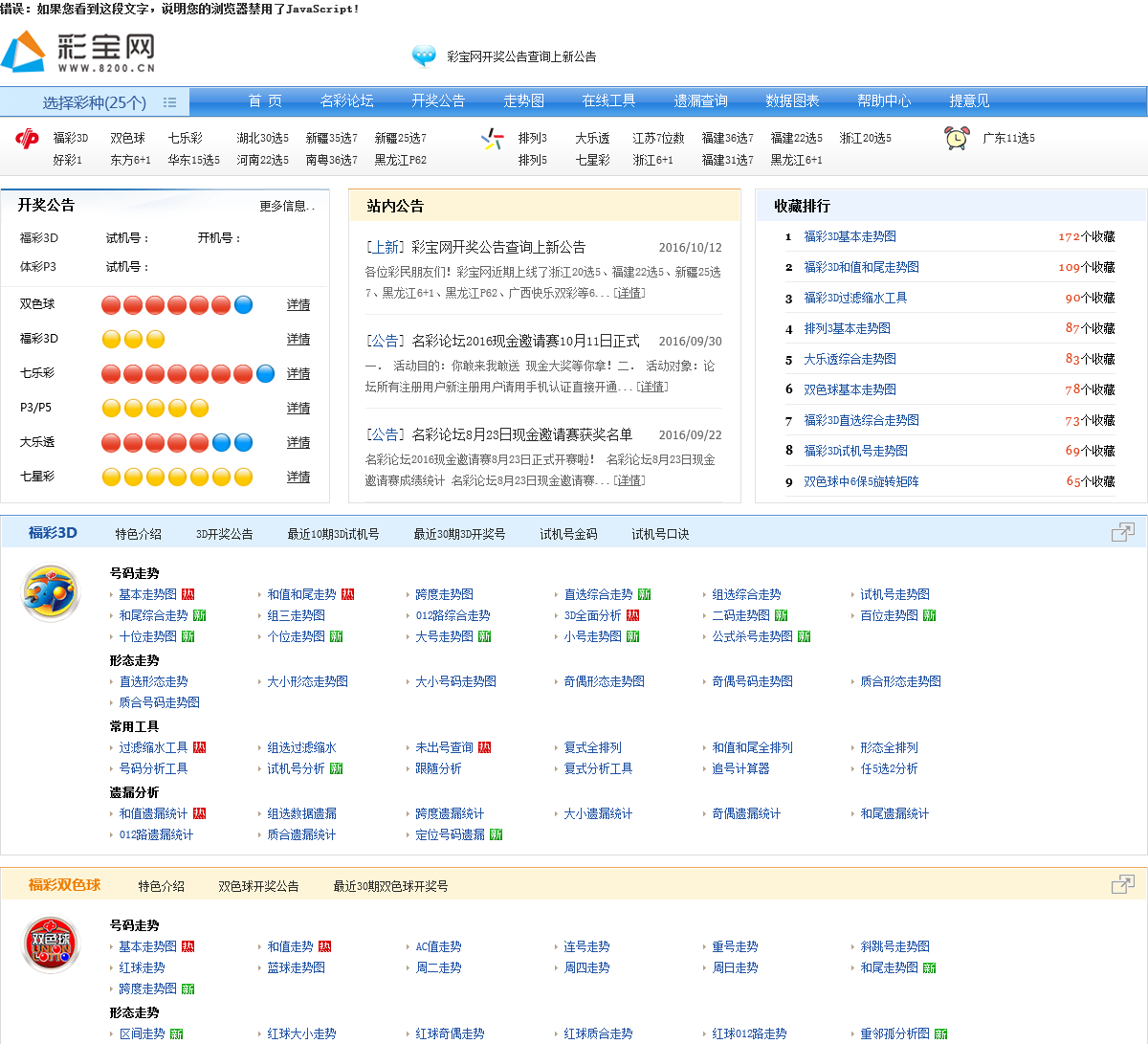Click the 双色球 red ball logo
The height and width of the screenshot is (1044, 1148).
tap(51, 944)
